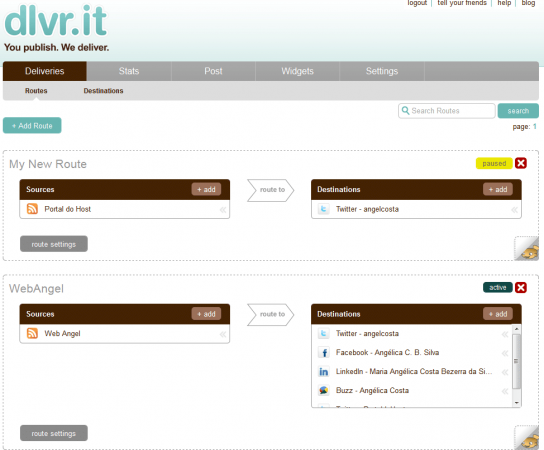
Task: Add a source to My New Route
Action: tap(206, 189)
